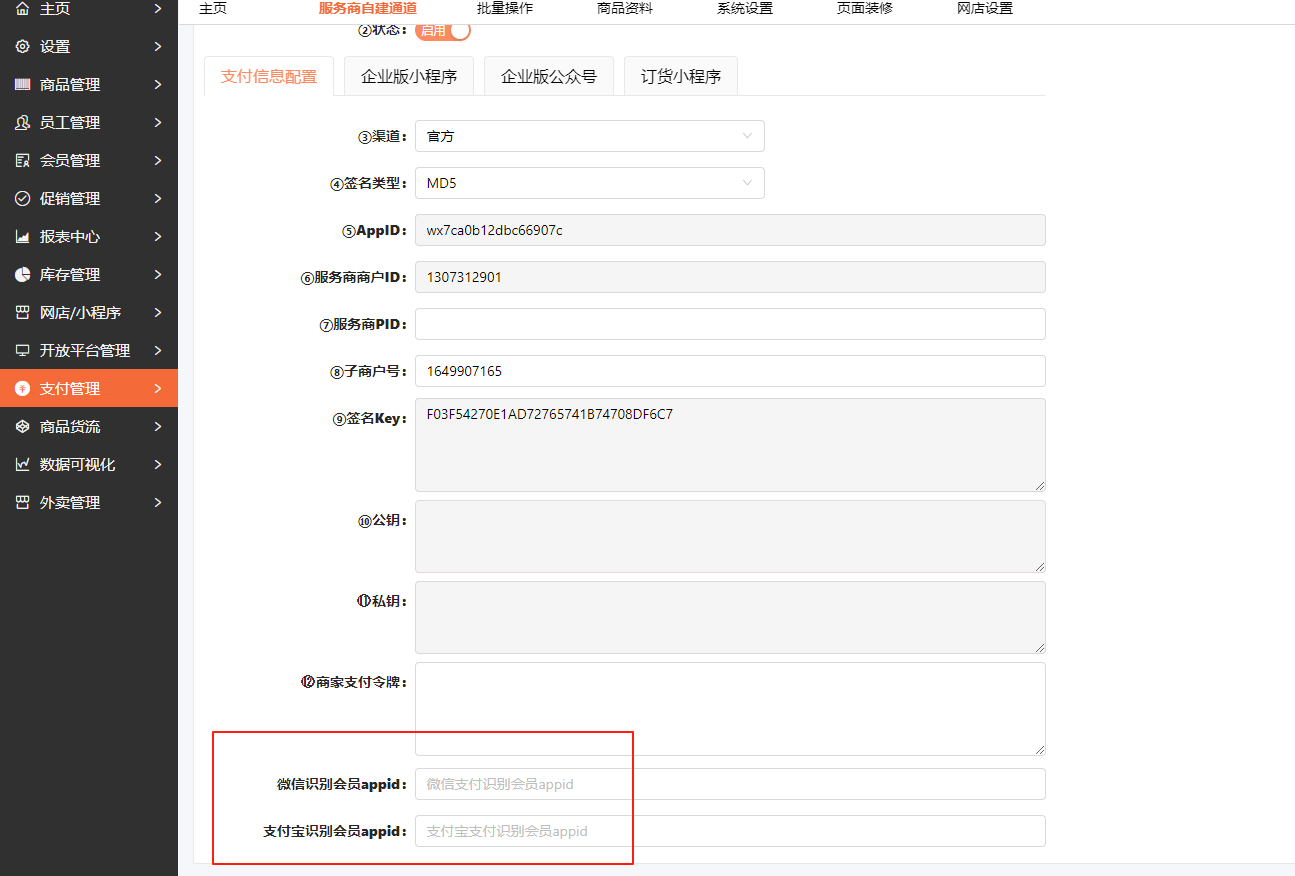Image resolution: width=1295 pixels, height=876 pixels.
Task: Click inside the 商家支付令牌 text area
Action: [730, 709]
